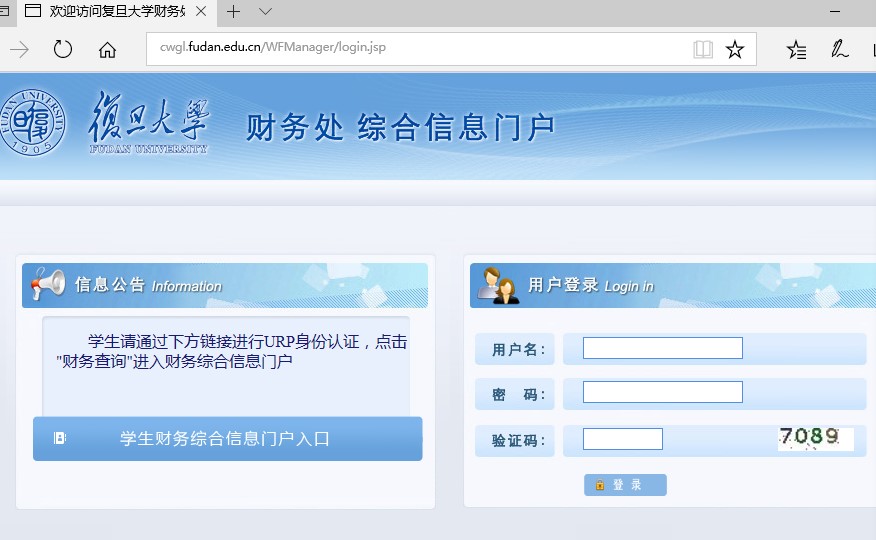Add page to favorites star icon

tap(735, 49)
